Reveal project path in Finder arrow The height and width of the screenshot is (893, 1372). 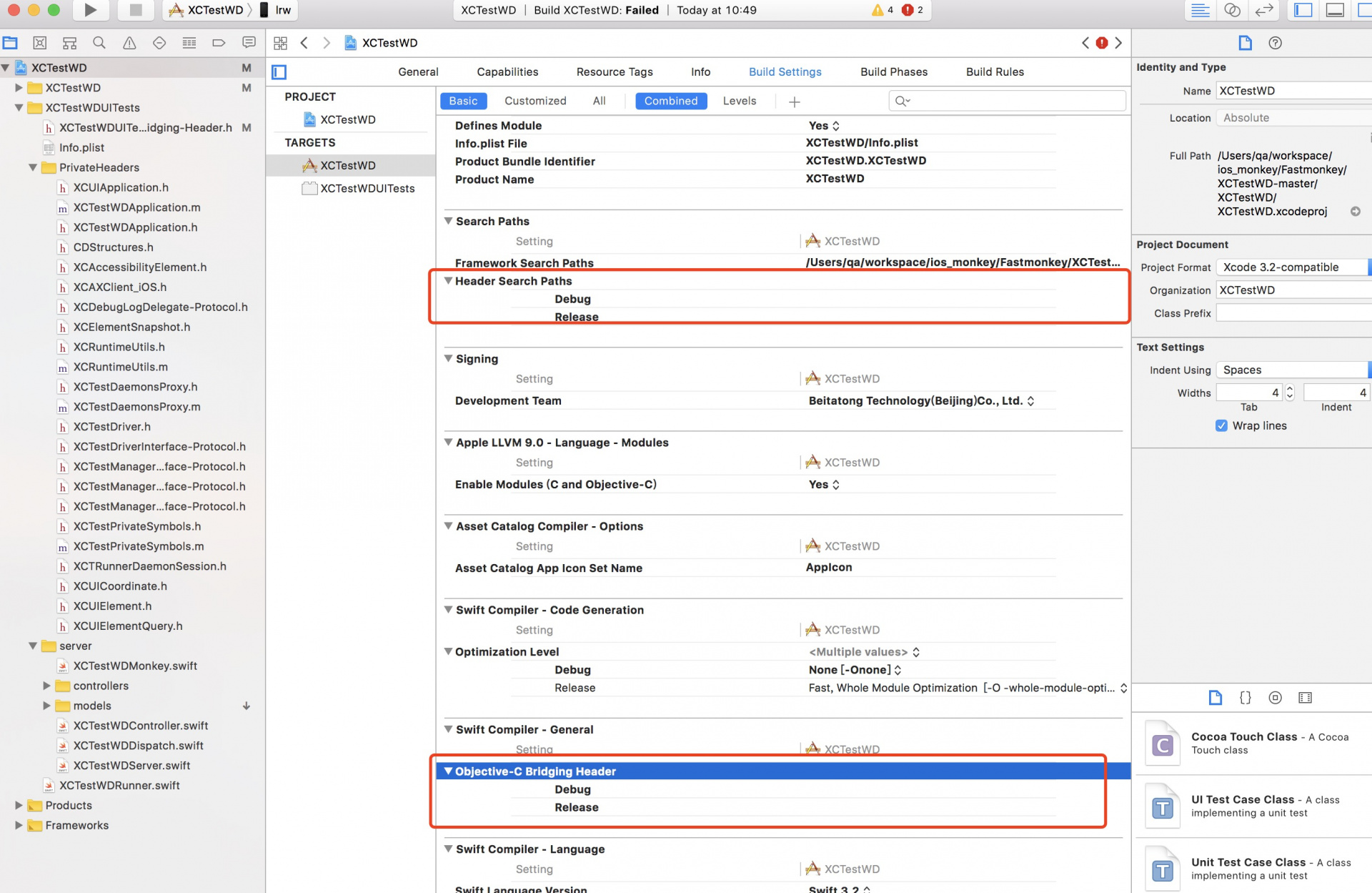(x=1355, y=212)
